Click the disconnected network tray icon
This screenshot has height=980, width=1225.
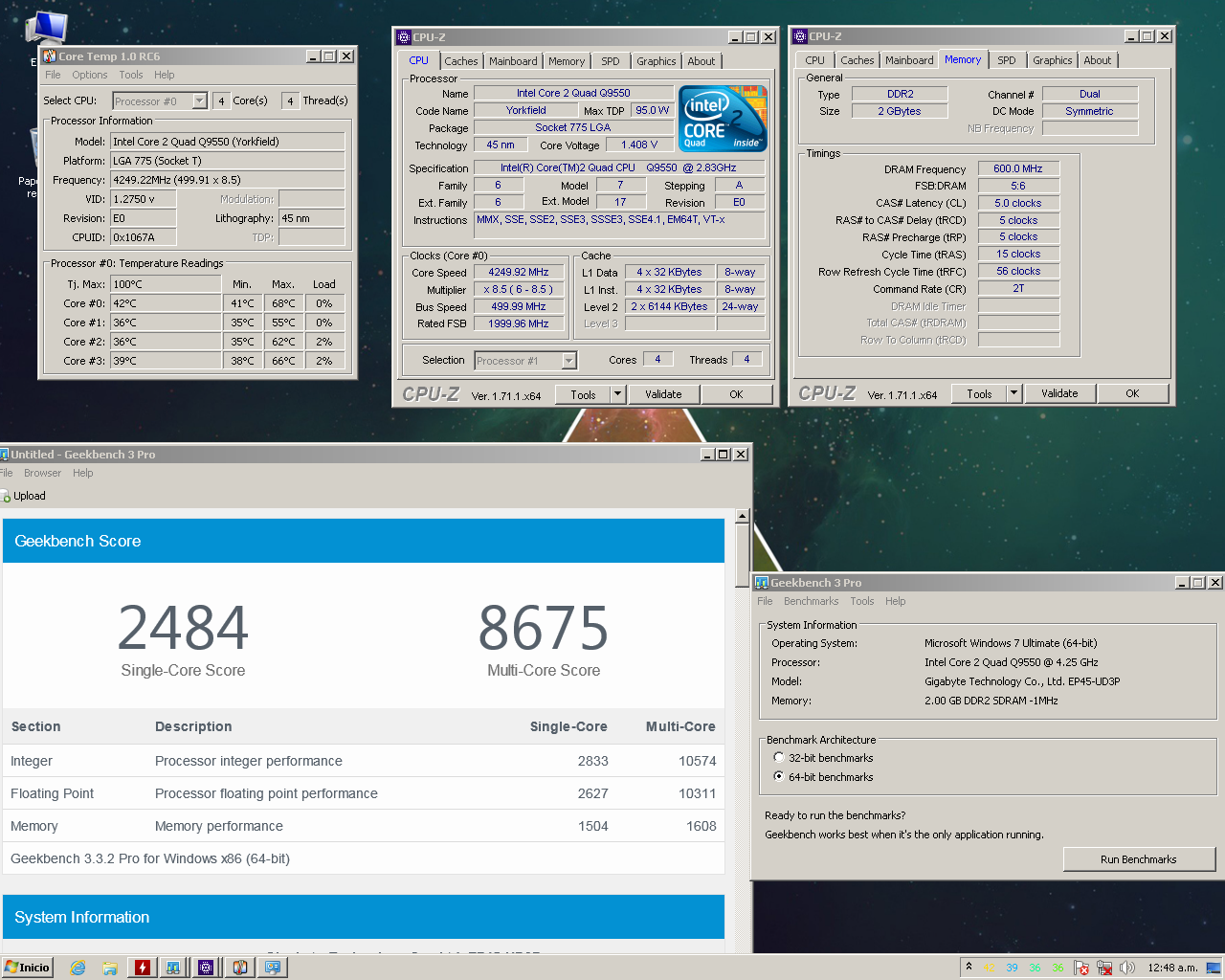[x=1104, y=968]
